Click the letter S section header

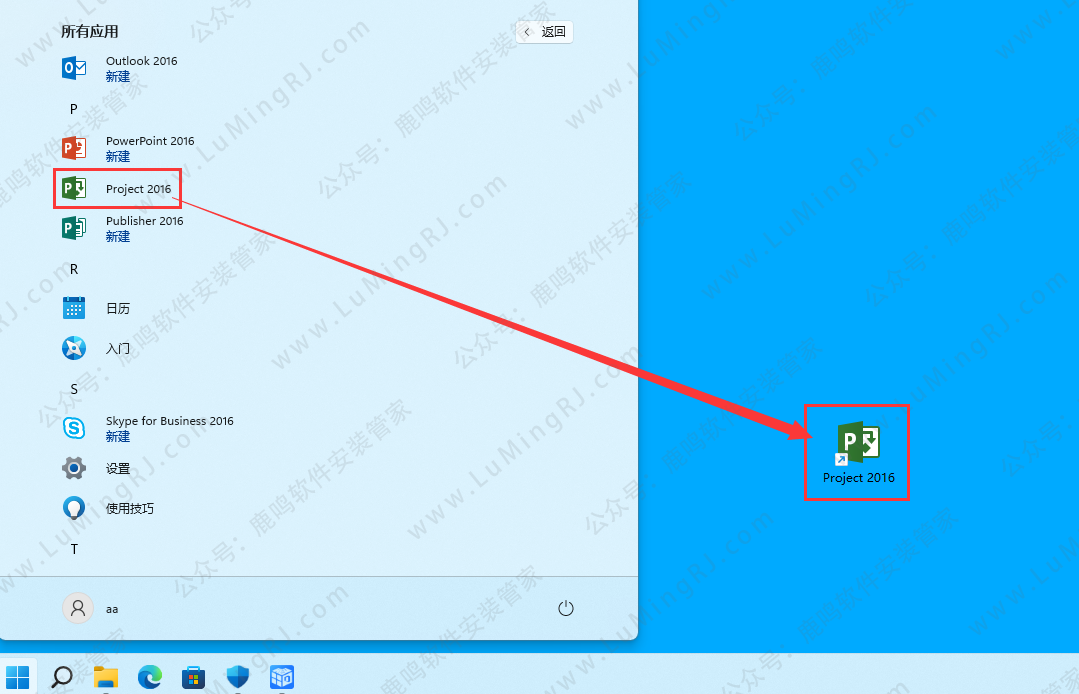coord(74,388)
